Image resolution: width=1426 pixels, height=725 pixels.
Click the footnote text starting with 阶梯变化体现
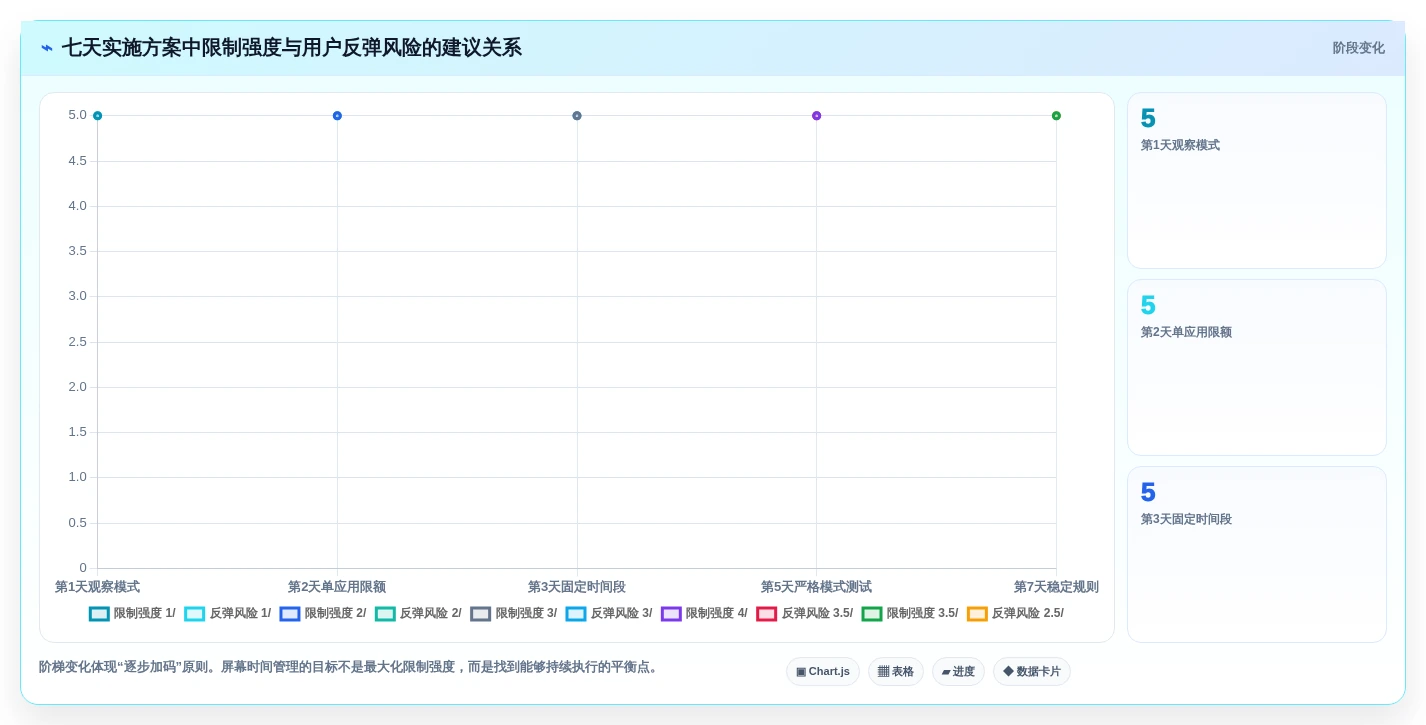point(350,667)
